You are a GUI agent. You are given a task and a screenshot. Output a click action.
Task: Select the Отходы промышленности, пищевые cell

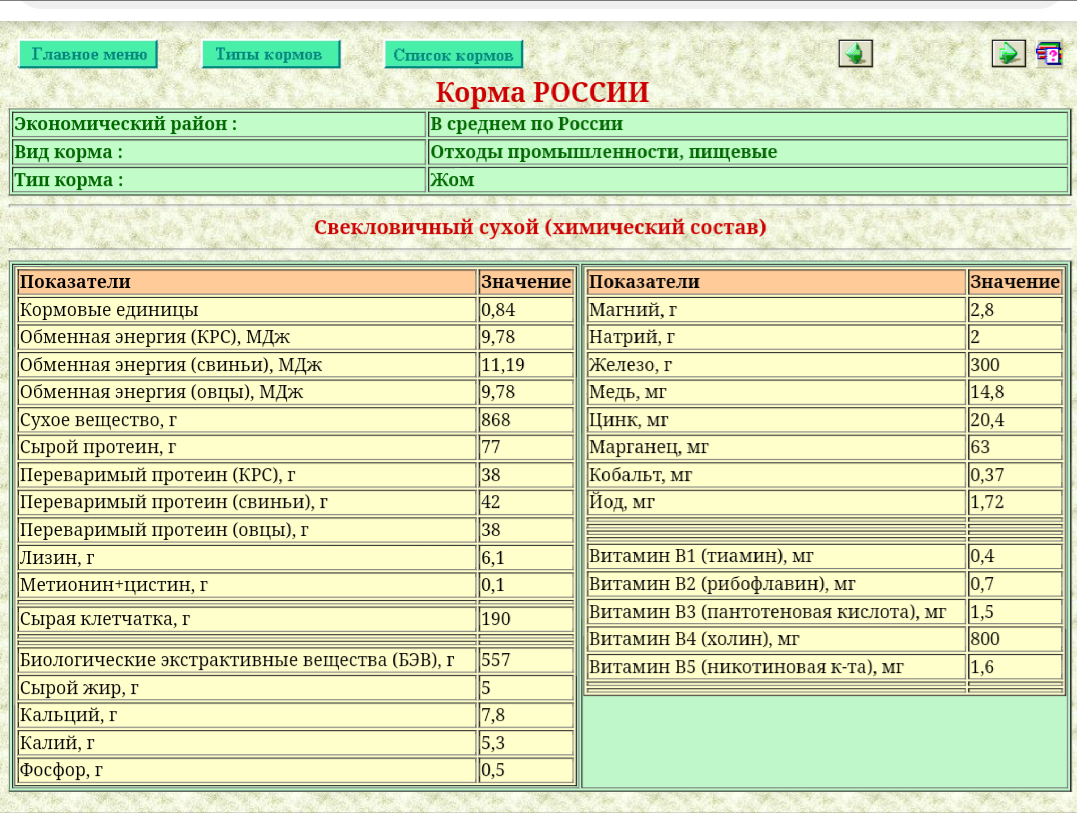tap(748, 152)
